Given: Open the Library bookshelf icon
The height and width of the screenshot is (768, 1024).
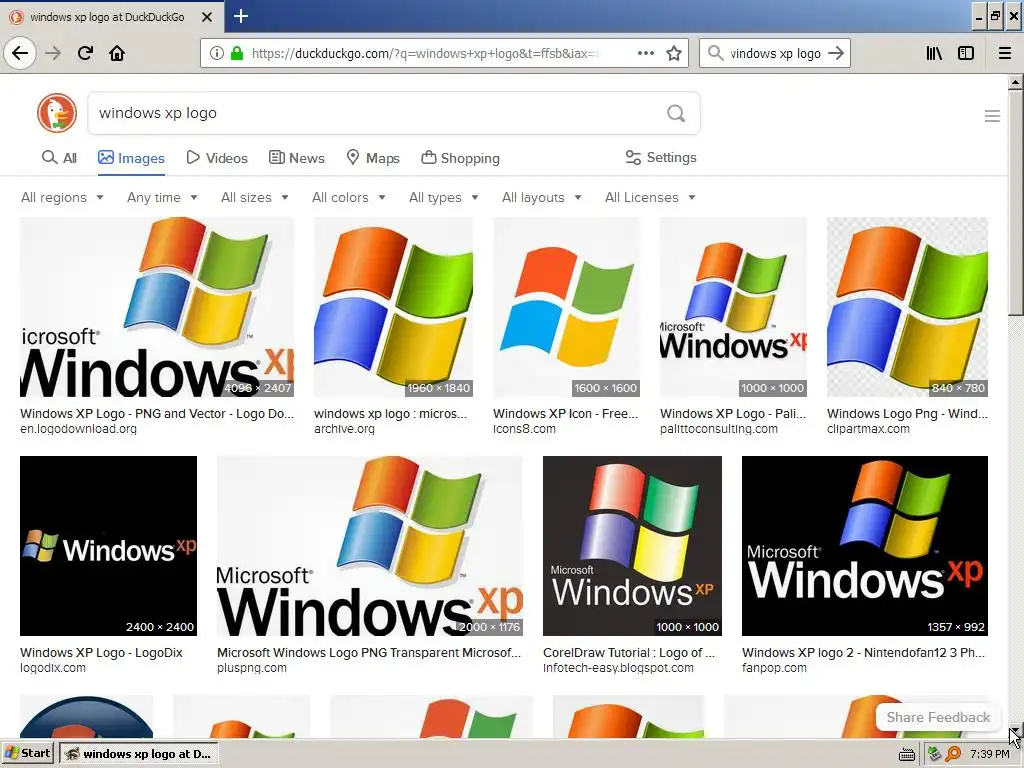Looking at the screenshot, I should pos(934,53).
